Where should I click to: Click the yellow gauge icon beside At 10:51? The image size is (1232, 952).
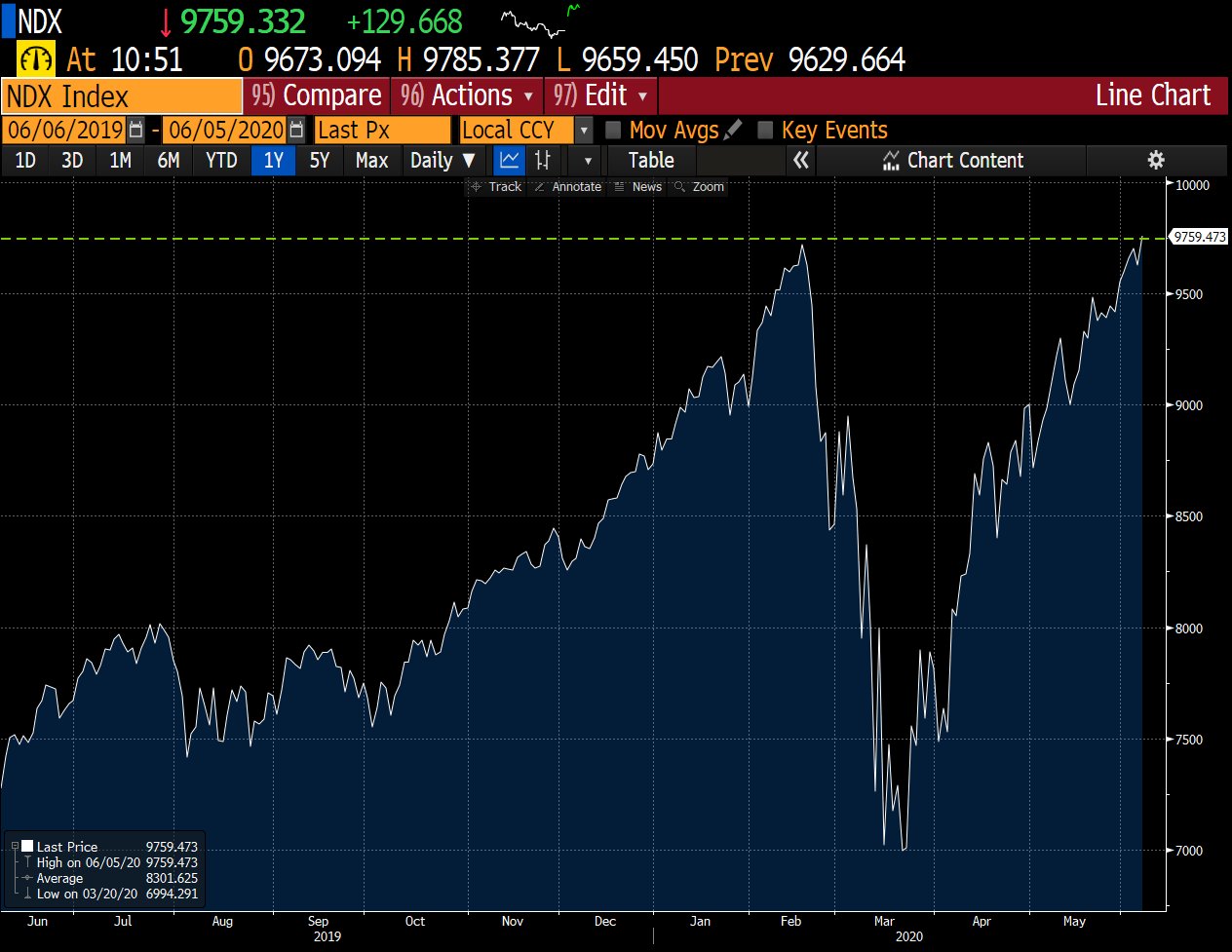point(37,60)
